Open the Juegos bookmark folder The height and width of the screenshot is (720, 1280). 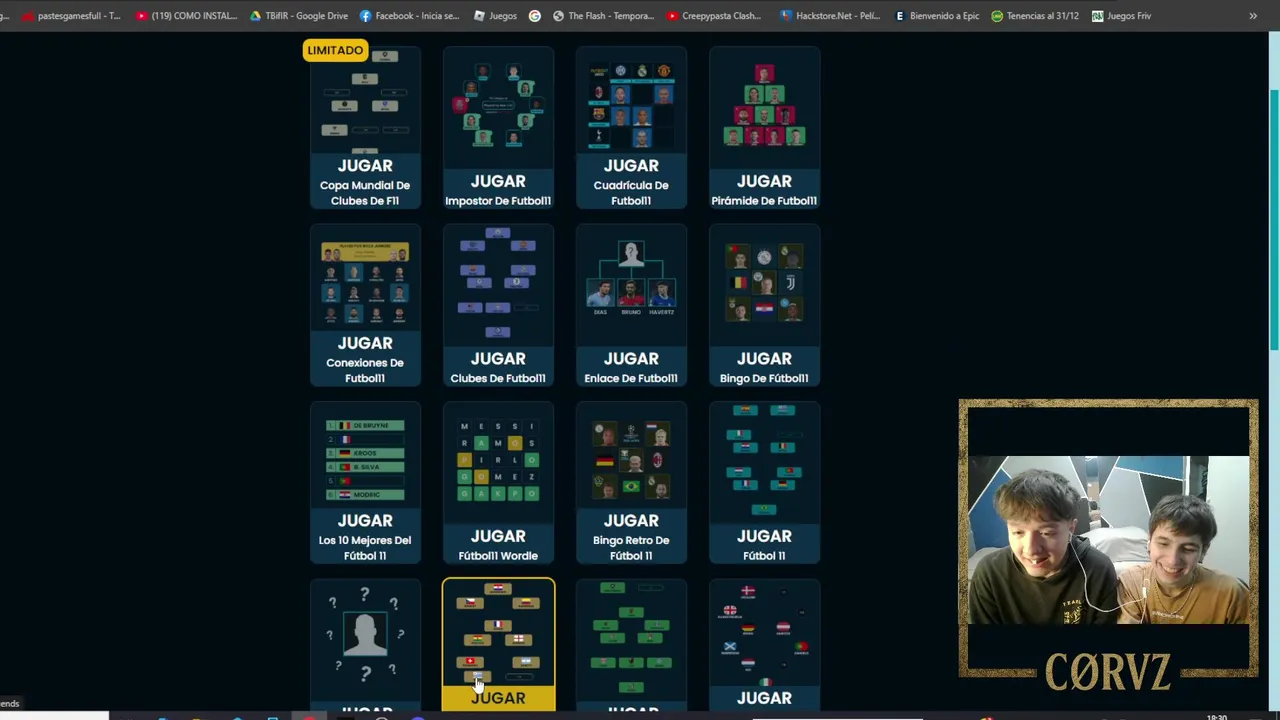pyautogui.click(x=495, y=16)
